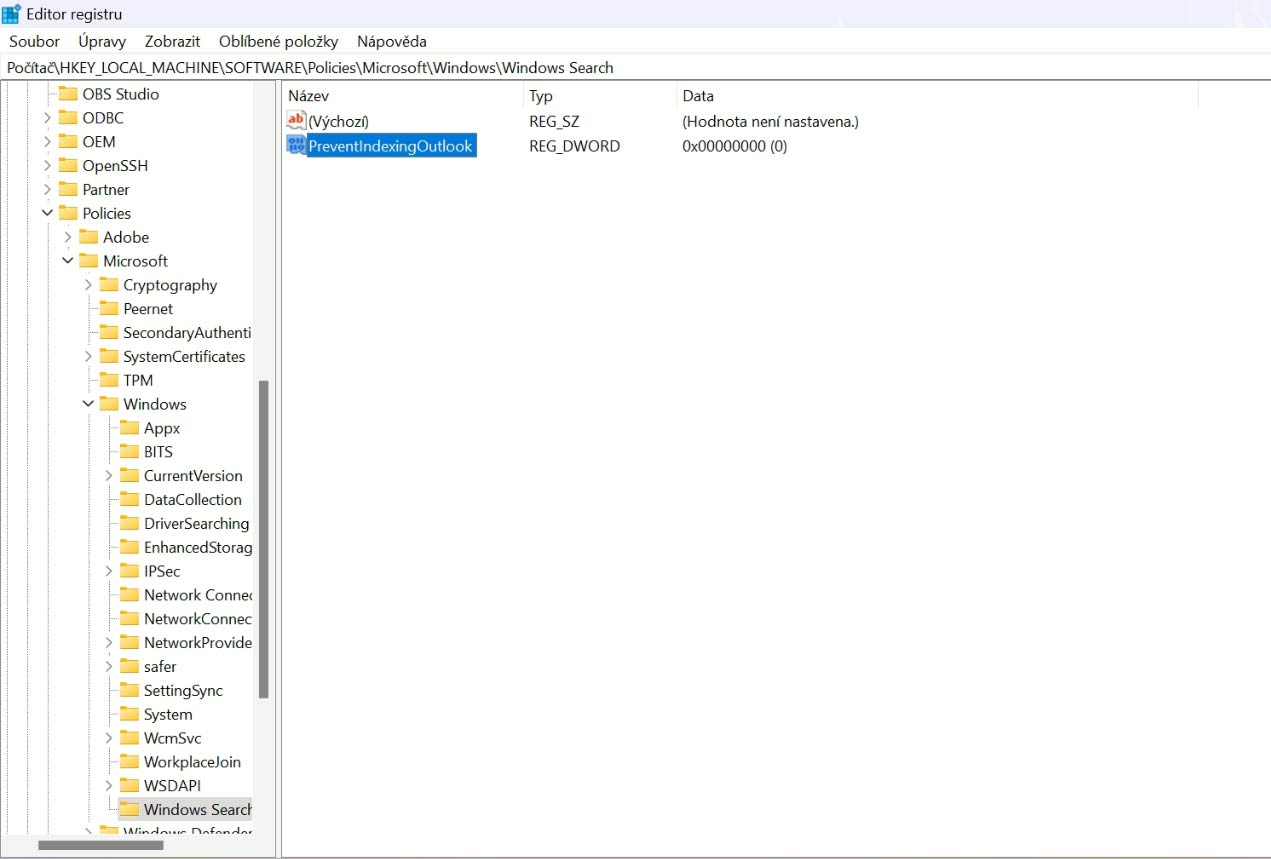The height and width of the screenshot is (859, 1271).
Task: Open the Oblíbené položky menu
Action: click(279, 41)
